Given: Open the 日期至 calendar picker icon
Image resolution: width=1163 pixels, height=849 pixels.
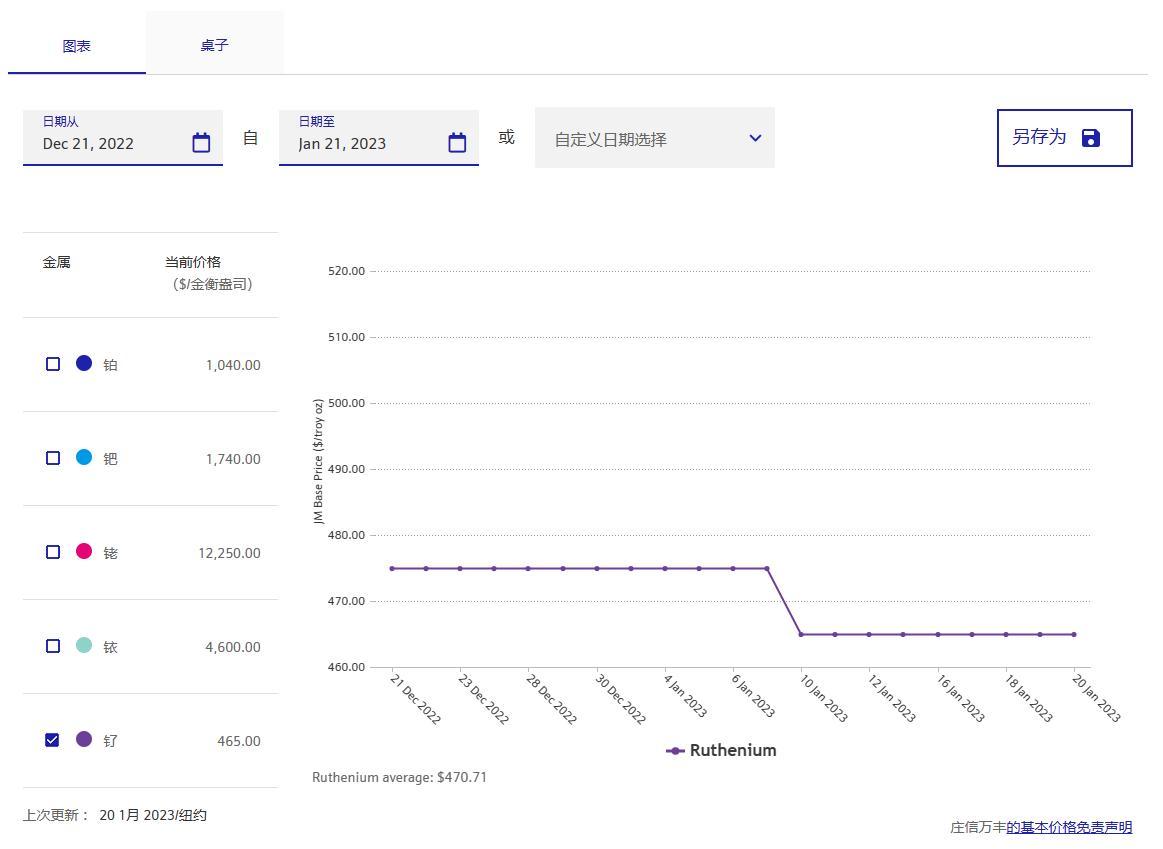Looking at the screenshot, I should coord(457,143).
